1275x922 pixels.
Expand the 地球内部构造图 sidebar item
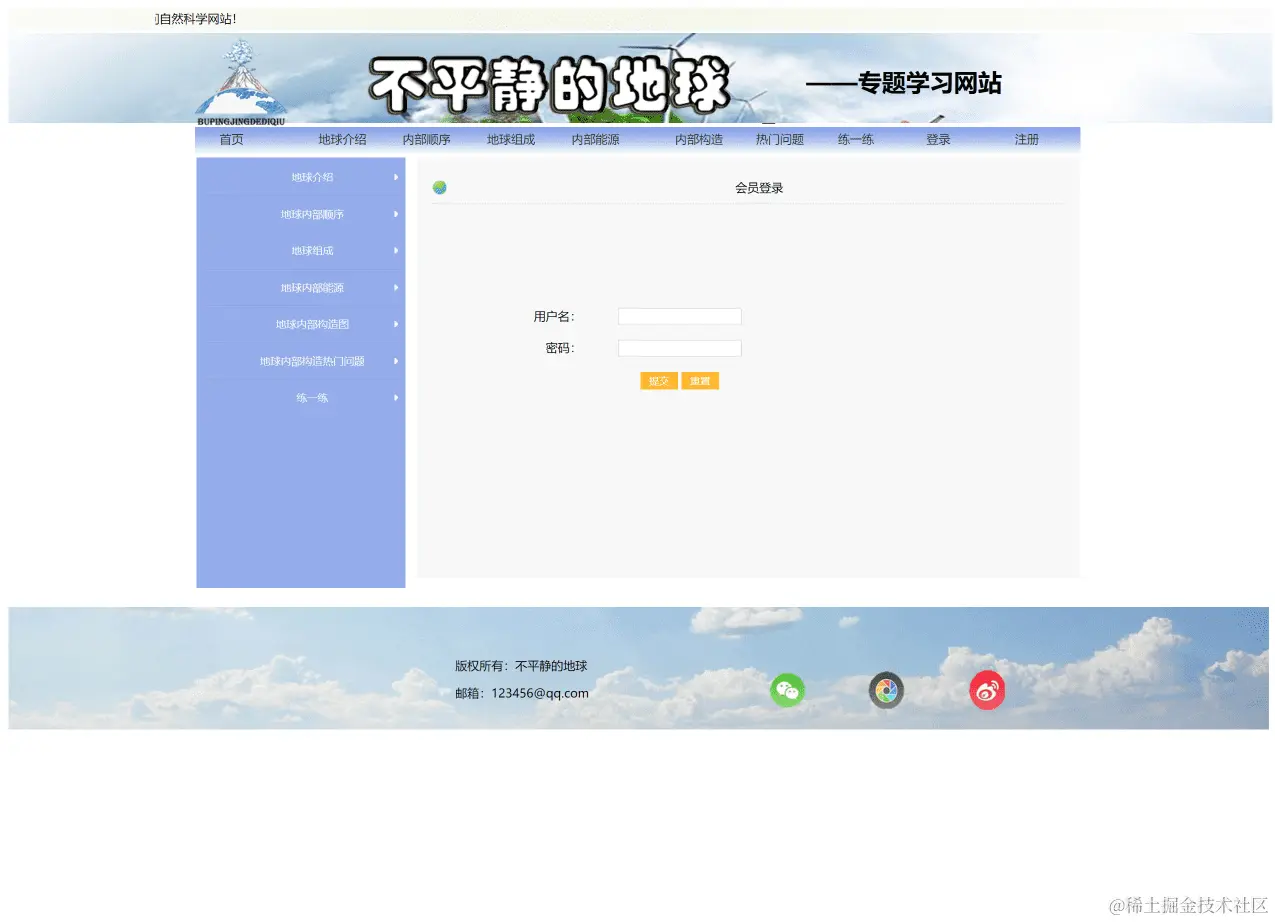click(312, 324)
